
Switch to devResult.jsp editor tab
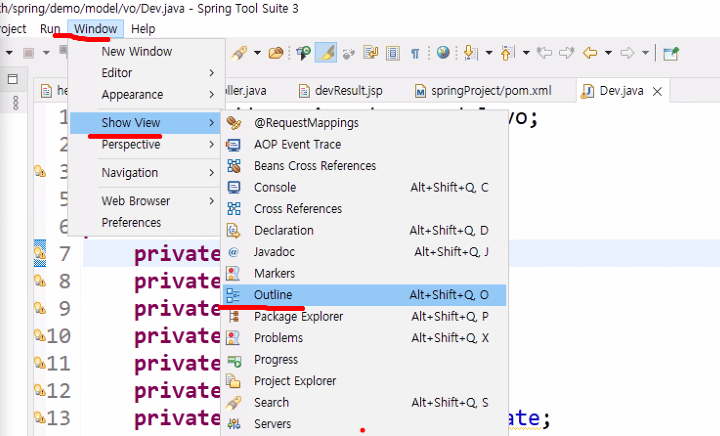pos(341,91)
